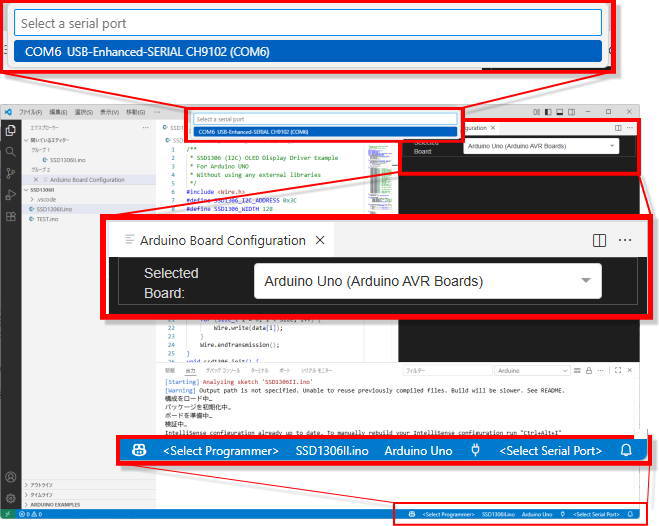Screen dimensions: 659x526
Task: Click the Manage gear icon in activity bar
Action: [x=10, y=498]
